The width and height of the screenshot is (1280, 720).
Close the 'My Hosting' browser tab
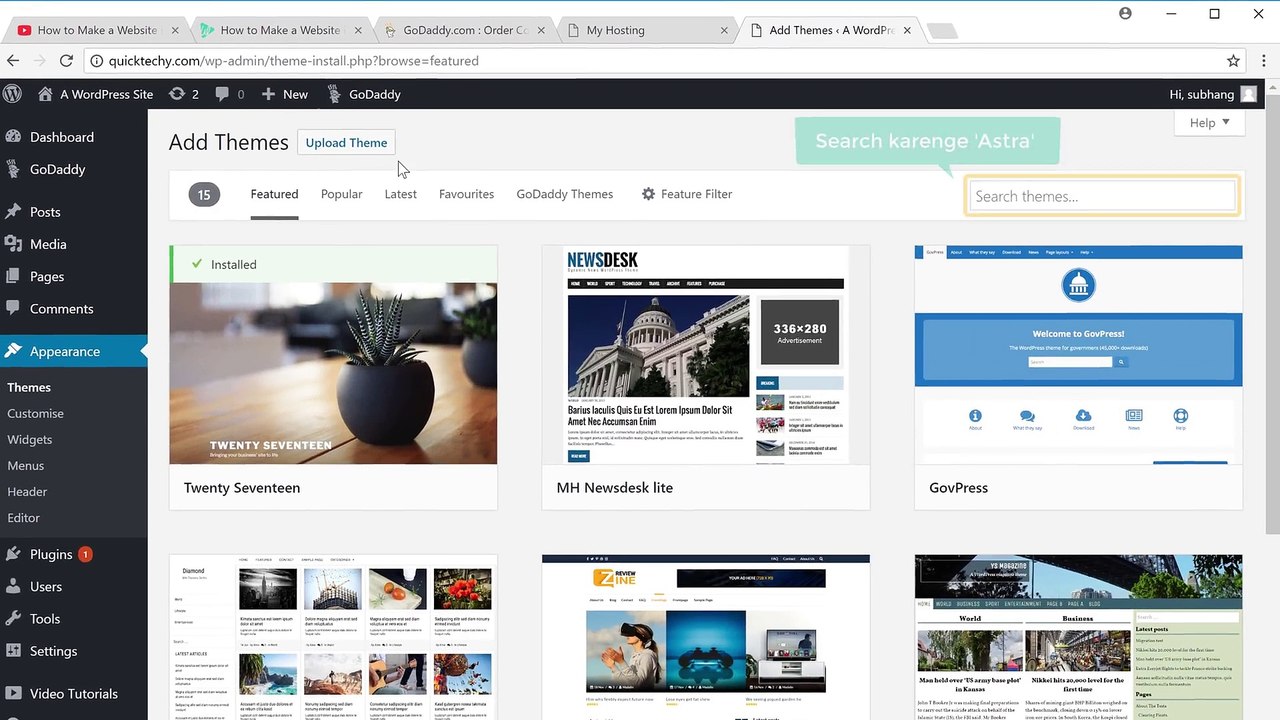(x=724, y=30)
